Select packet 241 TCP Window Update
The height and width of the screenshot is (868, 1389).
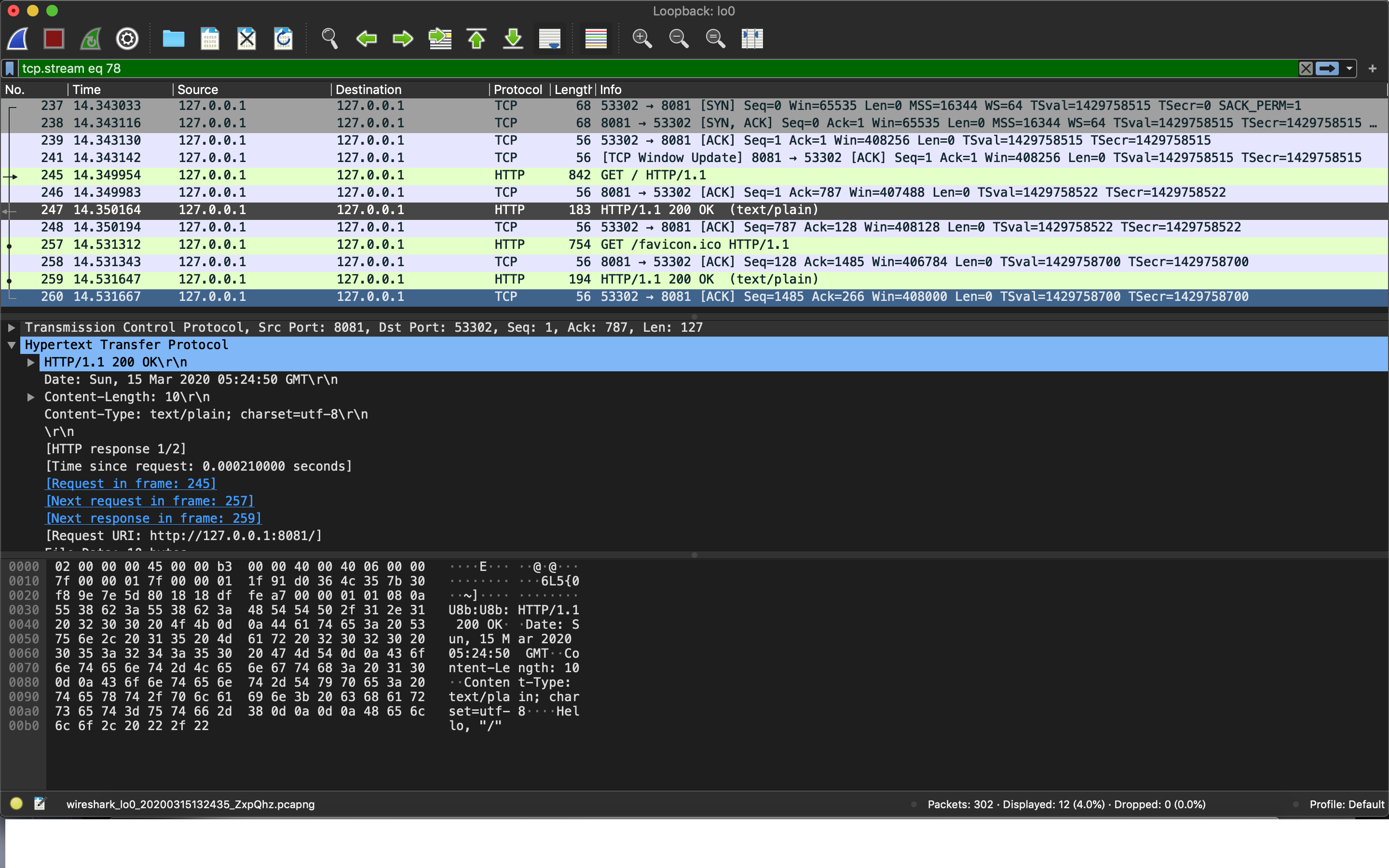[694, 158]
